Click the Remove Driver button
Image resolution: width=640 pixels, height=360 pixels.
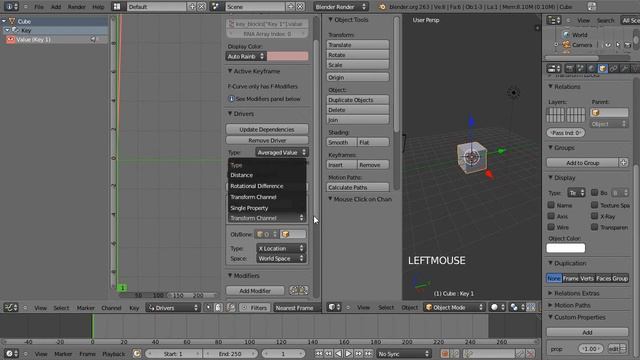267,140
